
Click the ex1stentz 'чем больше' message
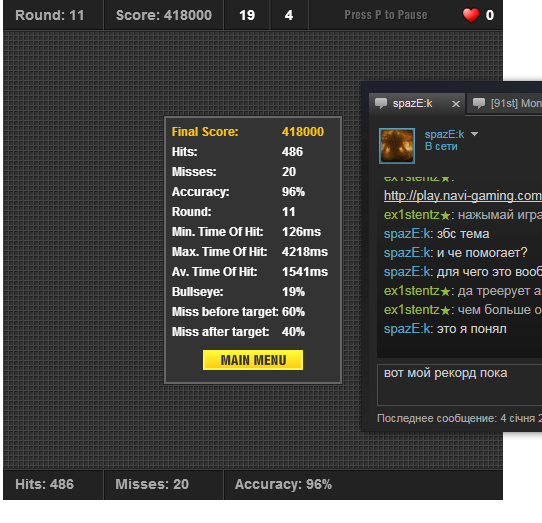tap(463, 310)
